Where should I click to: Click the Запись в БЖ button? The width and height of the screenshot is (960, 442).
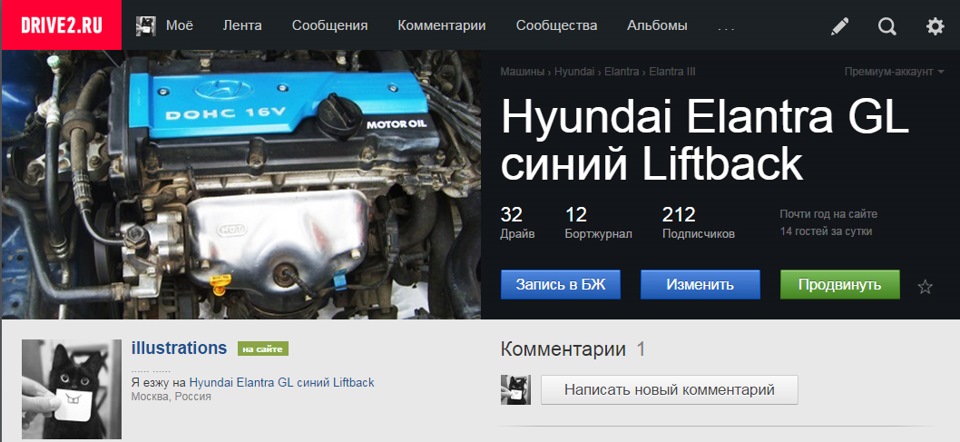[560, 285]
